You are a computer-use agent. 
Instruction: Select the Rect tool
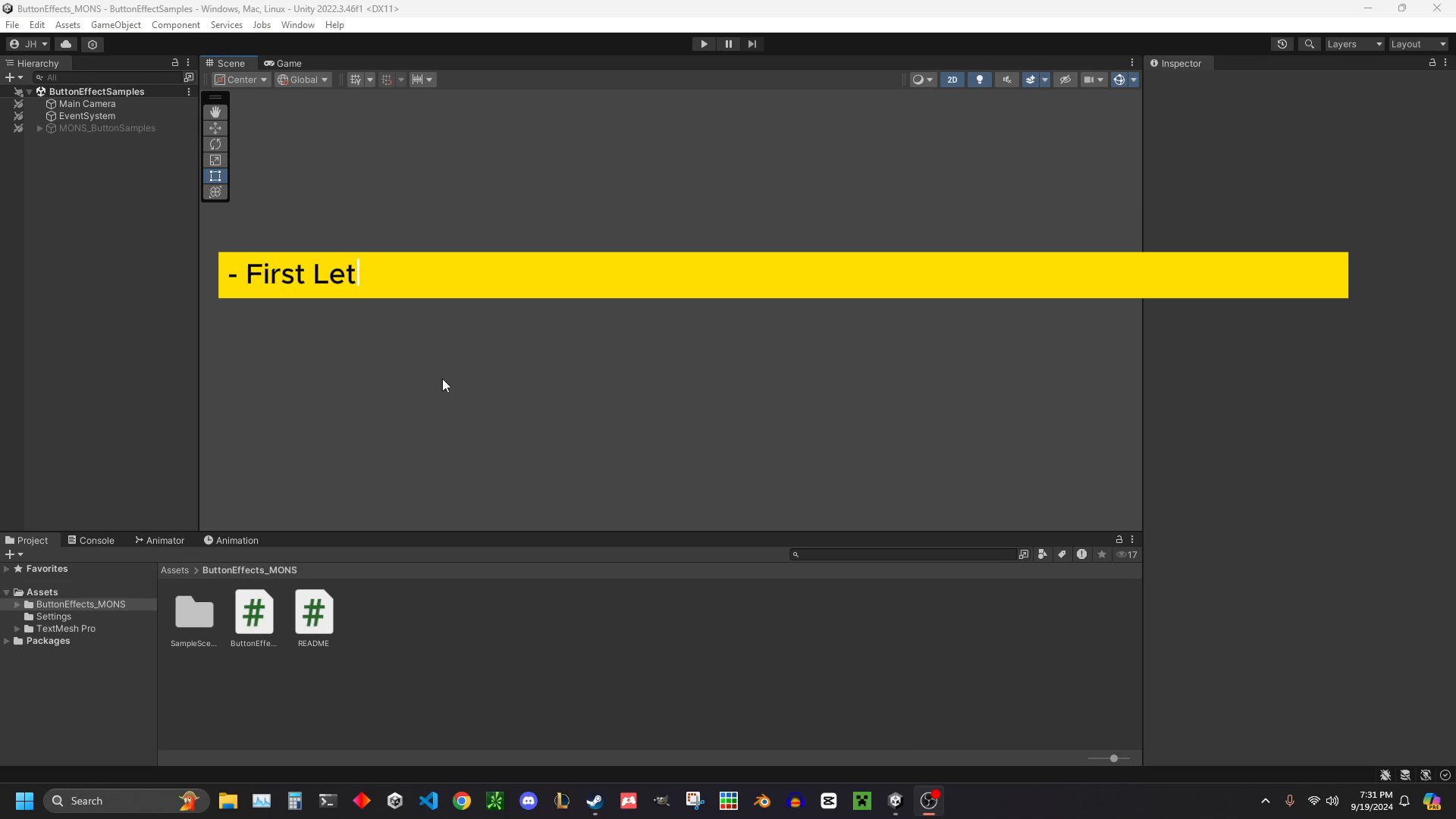pyautogui.click(x=215, y=176)
